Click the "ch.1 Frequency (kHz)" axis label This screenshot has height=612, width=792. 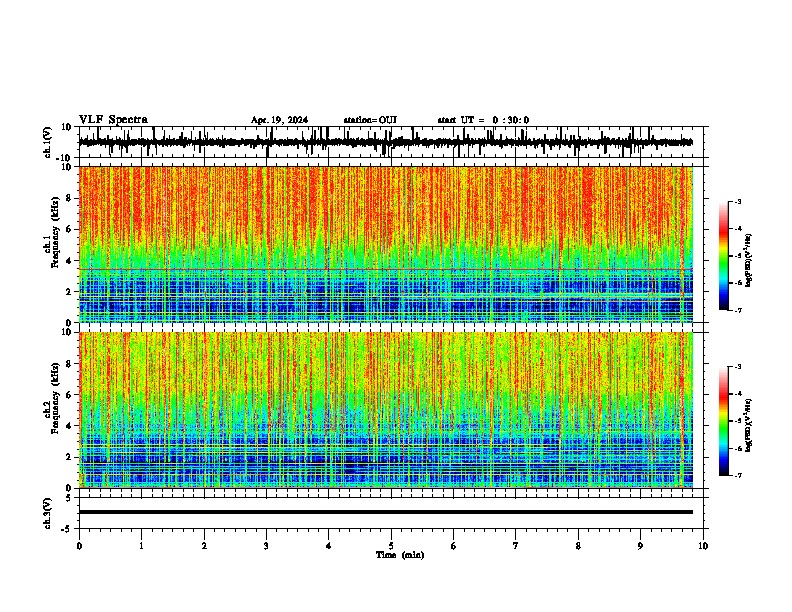pos(52,232)
